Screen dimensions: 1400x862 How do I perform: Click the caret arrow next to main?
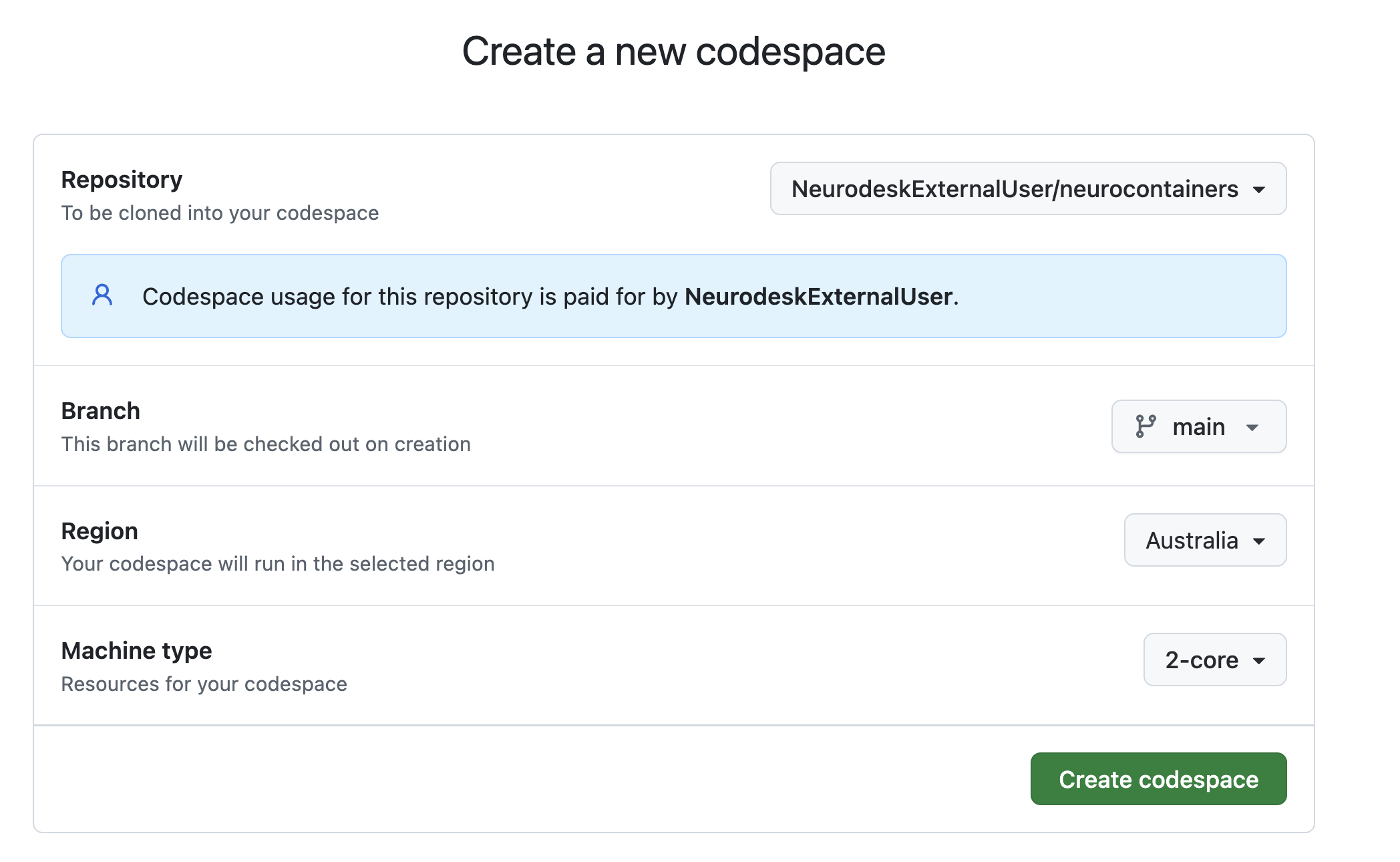(x=1252, y=428)
